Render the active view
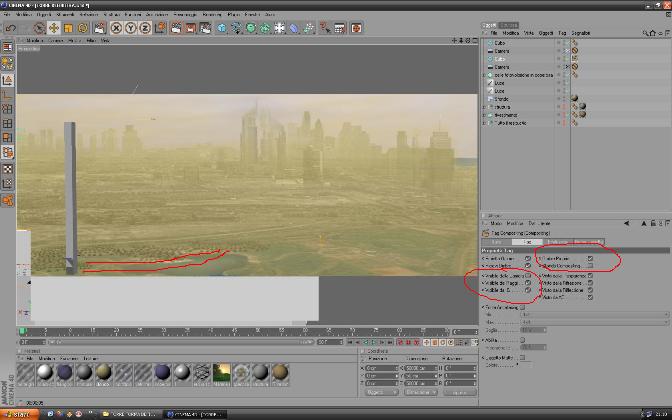 (176, 28)
